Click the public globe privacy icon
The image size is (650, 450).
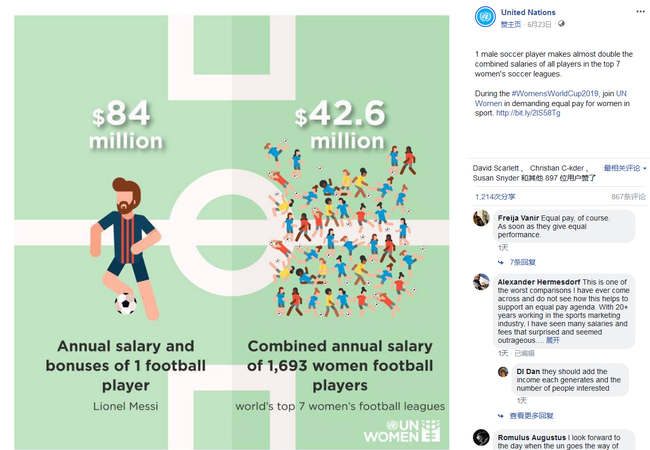point(561,24)
